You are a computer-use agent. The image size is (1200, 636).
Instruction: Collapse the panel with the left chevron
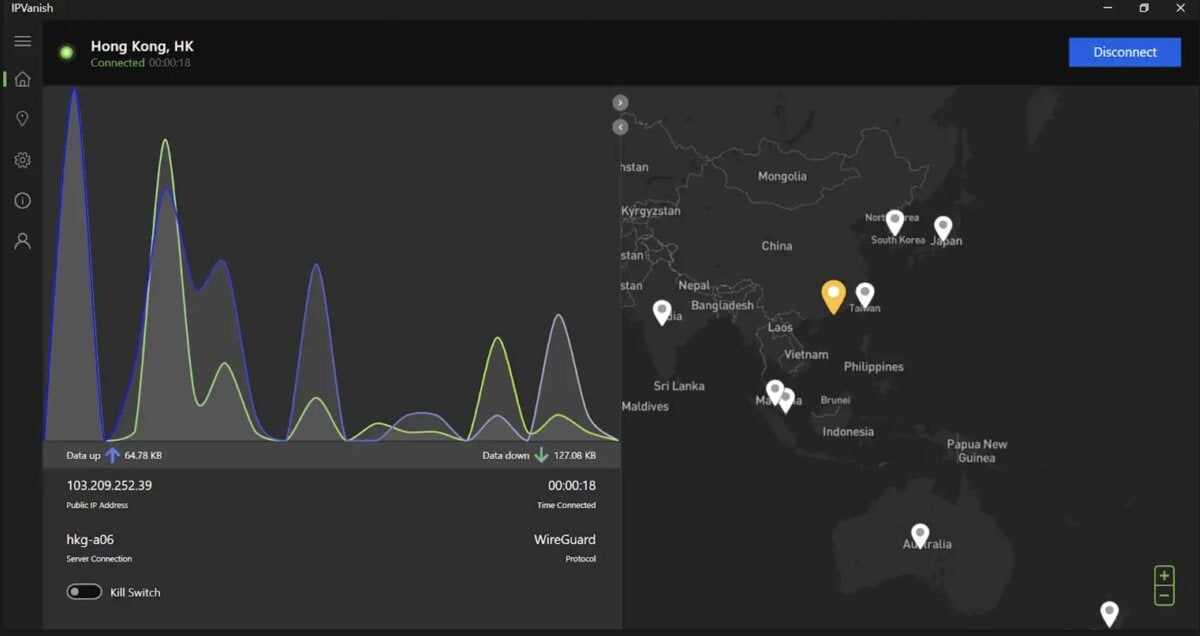[x=620, y=127]
